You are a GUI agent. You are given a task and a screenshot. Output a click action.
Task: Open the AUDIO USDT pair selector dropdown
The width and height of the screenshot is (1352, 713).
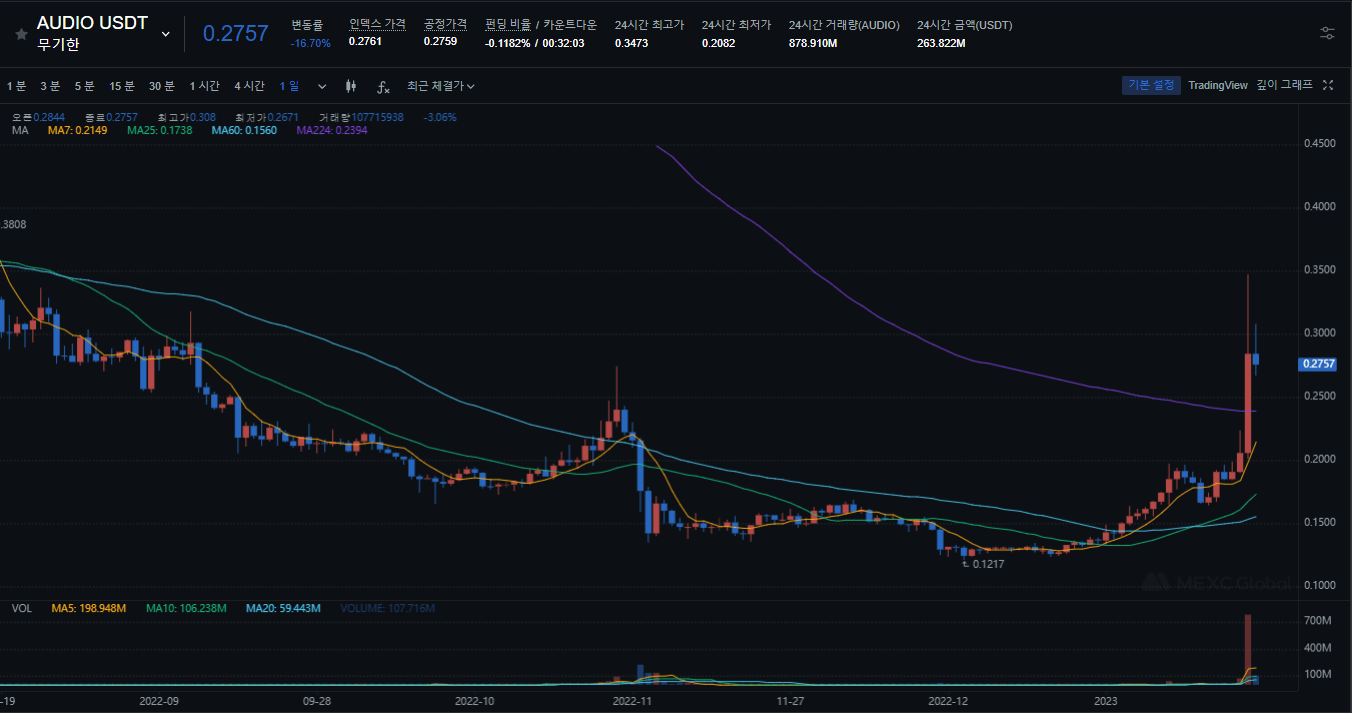tap(166, 33)
